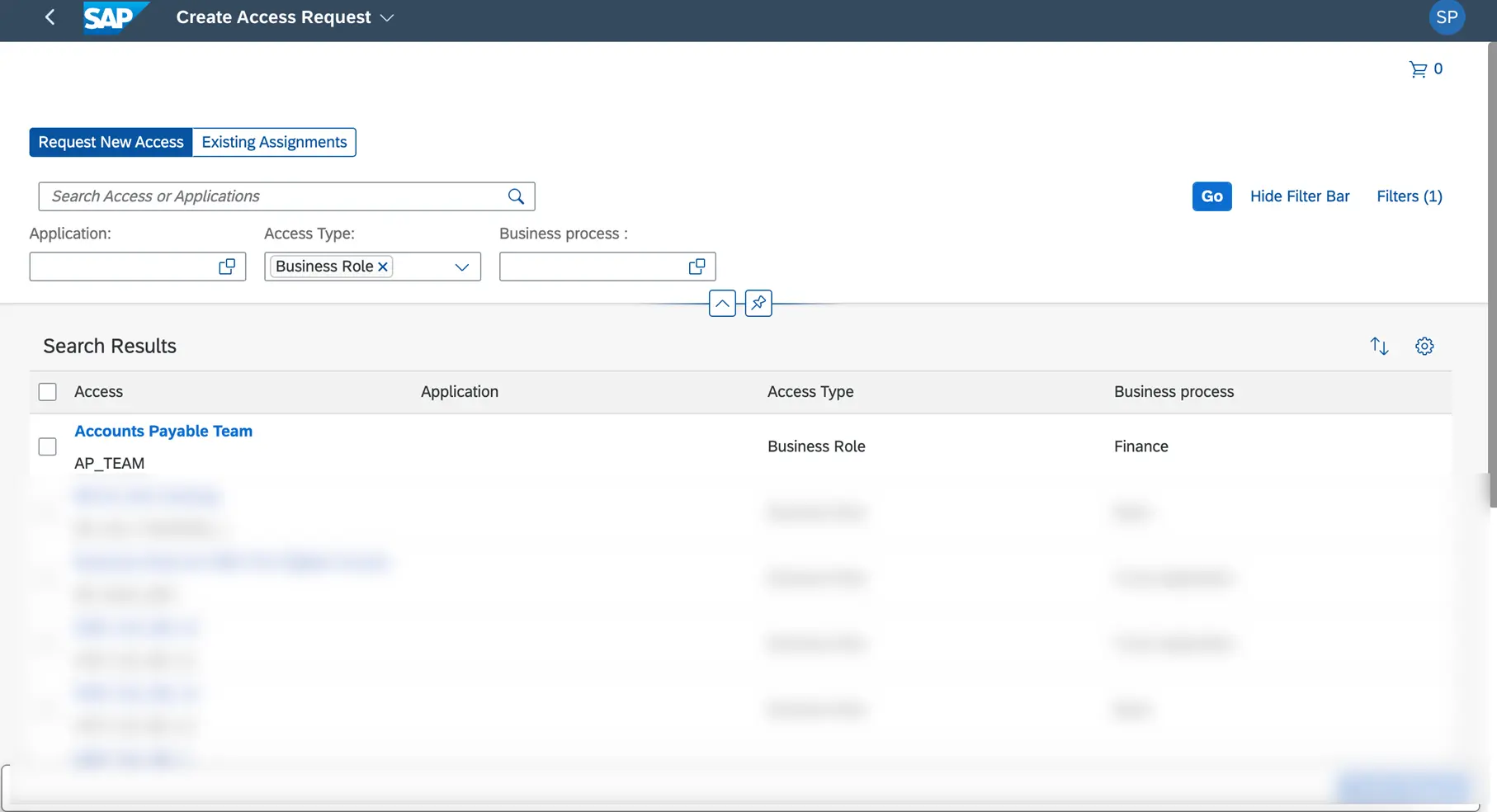Collapse the filter bar header
1497x812 pixels.
click(x=722, y=303)
